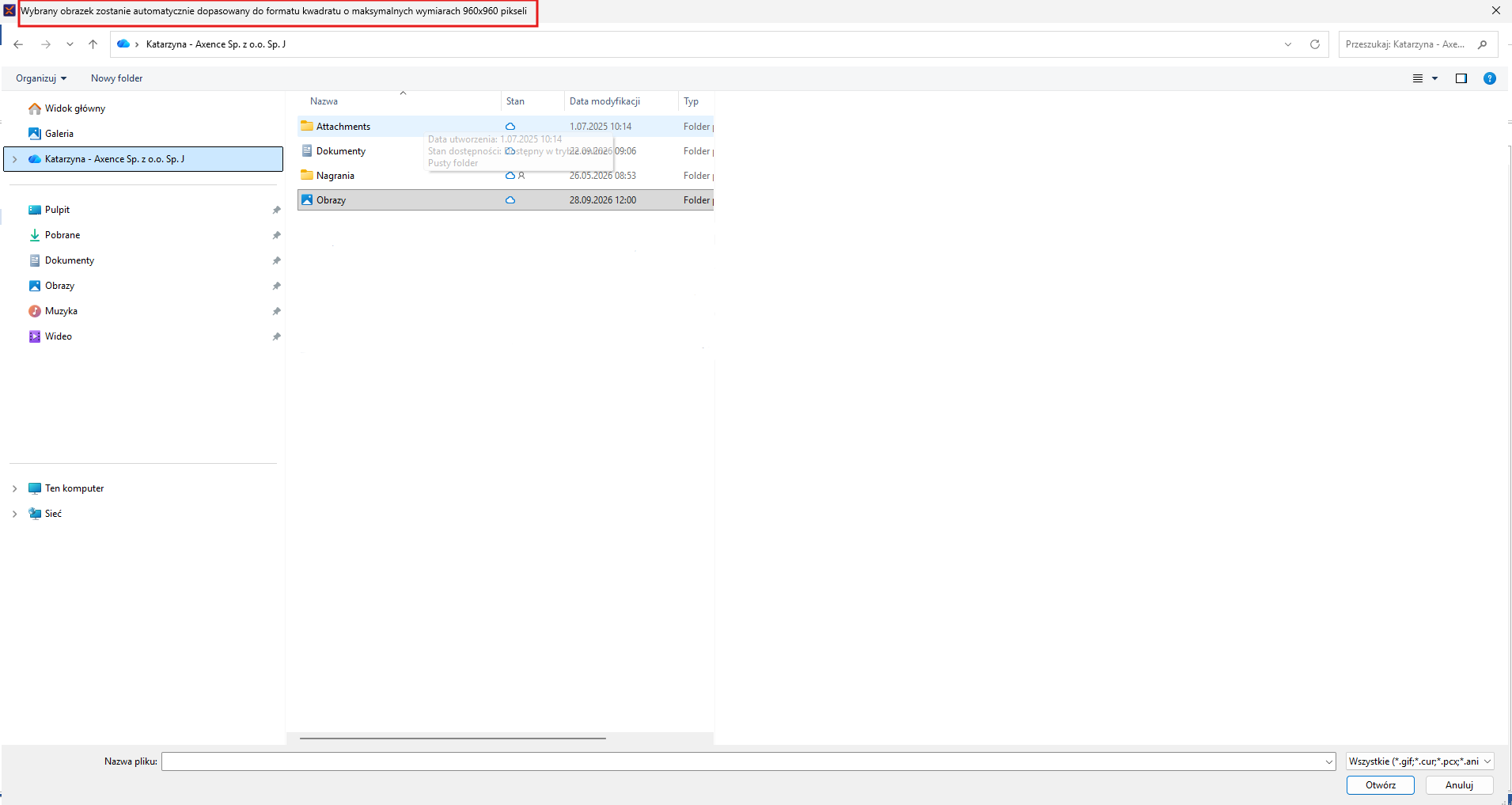Go back with the left arrow
Screen dimensions: 1512x805
[18, 44]
